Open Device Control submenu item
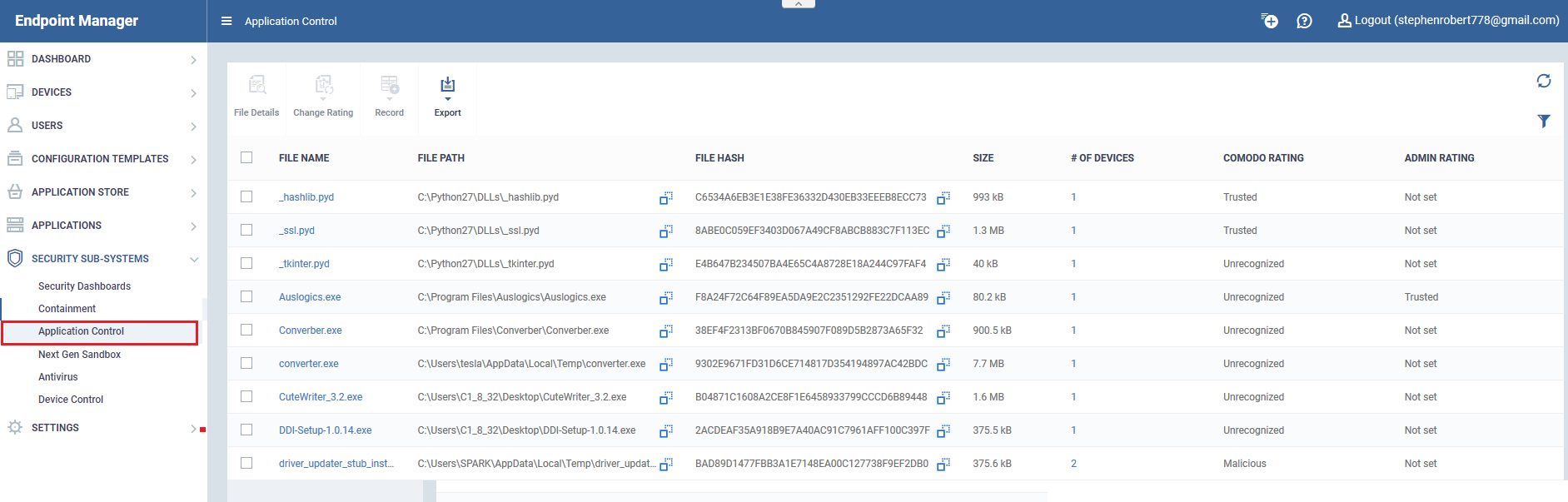This screenshot has height=502, width=1568. [71, 400]
